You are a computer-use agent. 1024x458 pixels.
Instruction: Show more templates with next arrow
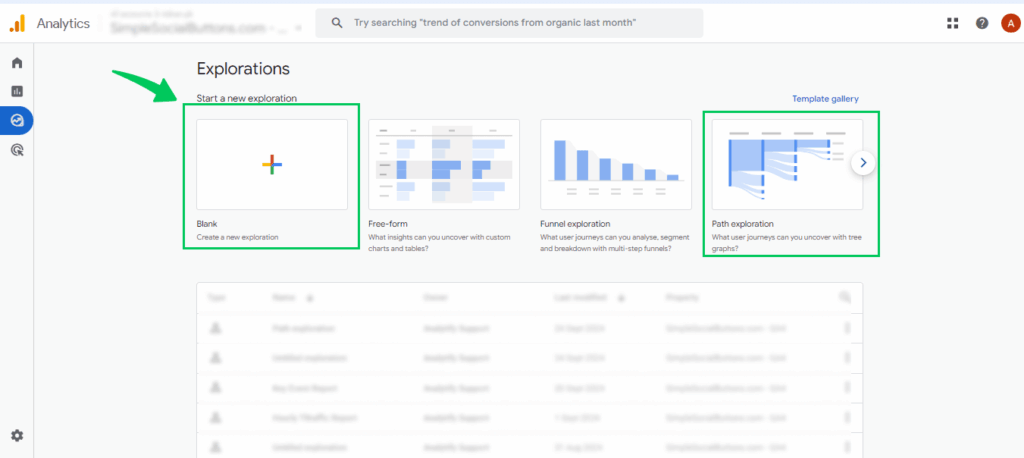(x=865, y=164)
